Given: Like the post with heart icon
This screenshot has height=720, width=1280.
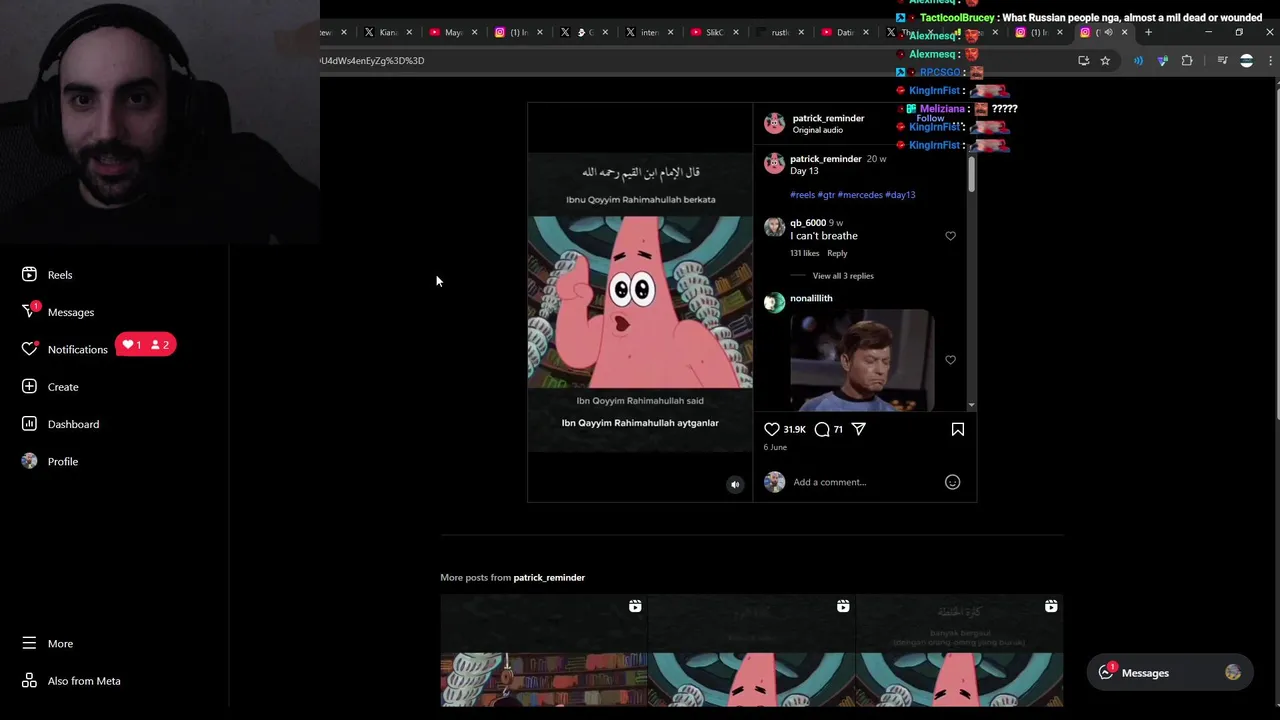Looking at the screenshot, I should (x=772, y=429).
